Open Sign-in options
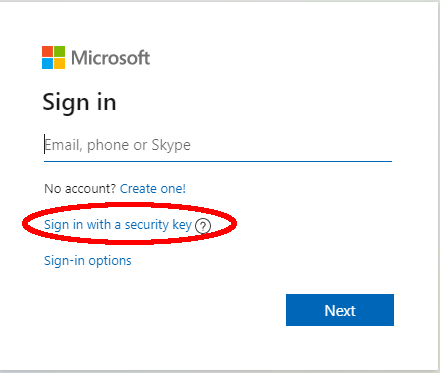 click(88, 261)
